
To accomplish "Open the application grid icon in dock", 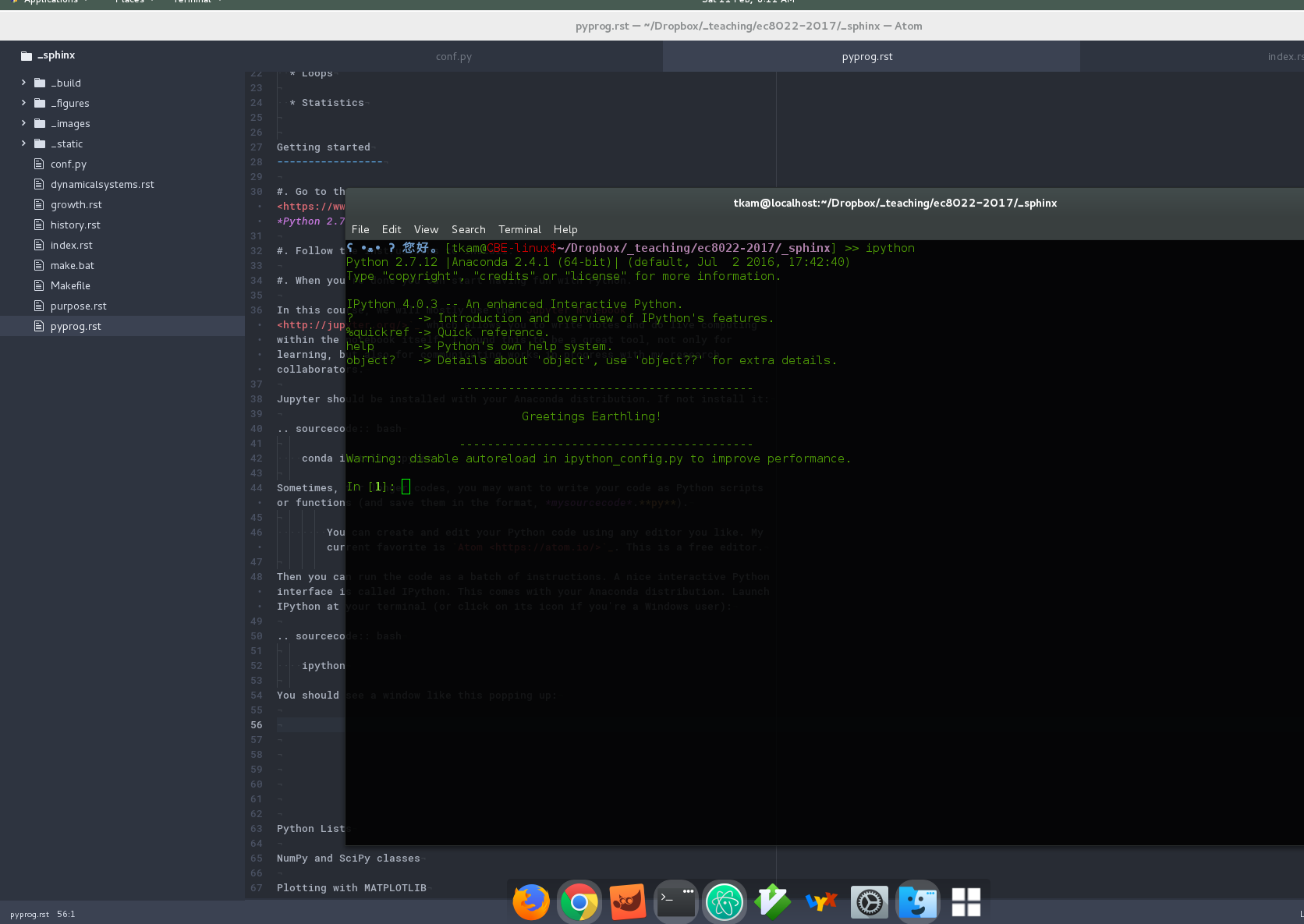I will (966, 902).
